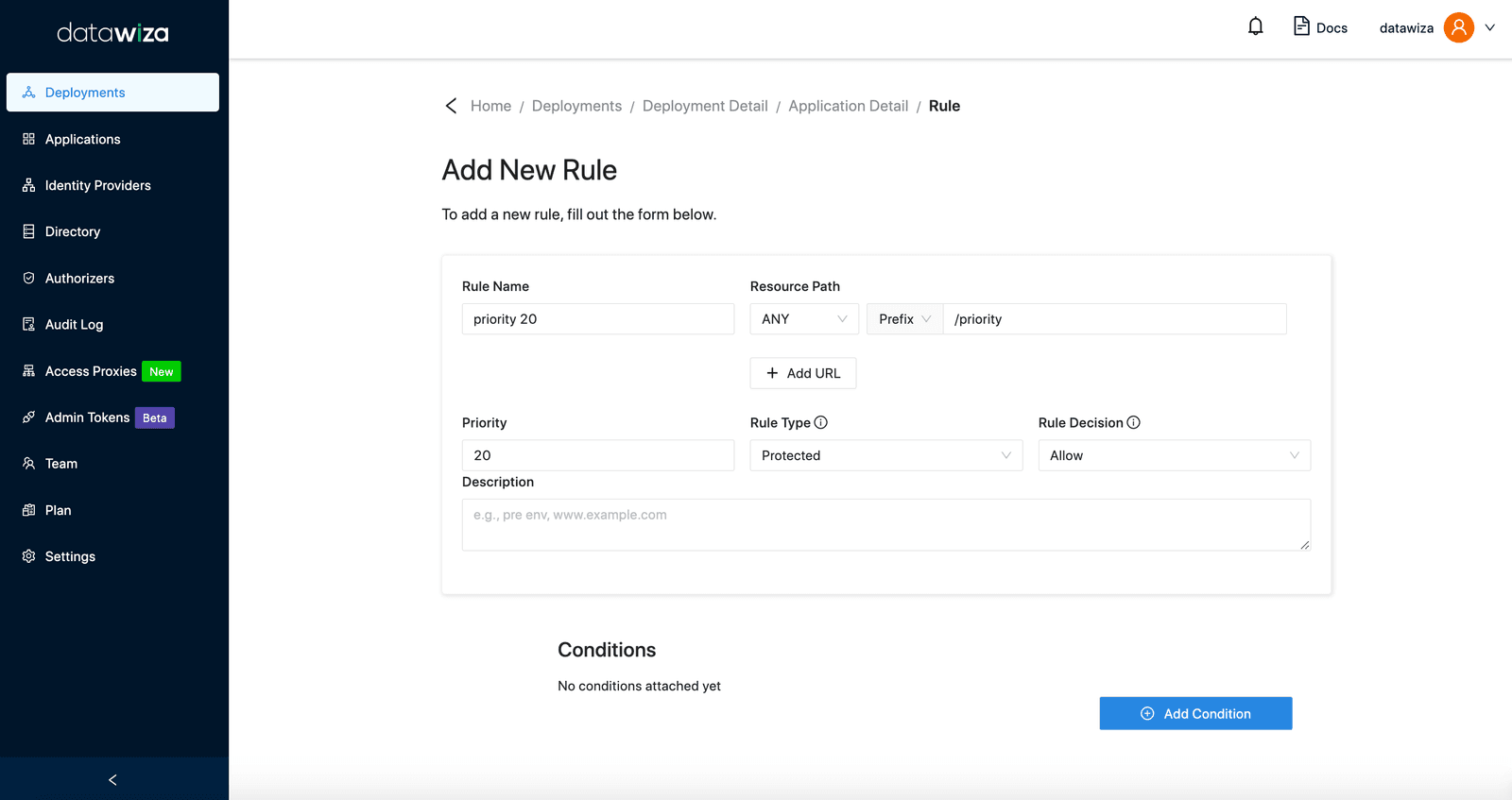
Task: Click Add URL button
Action: coord(803,373)
